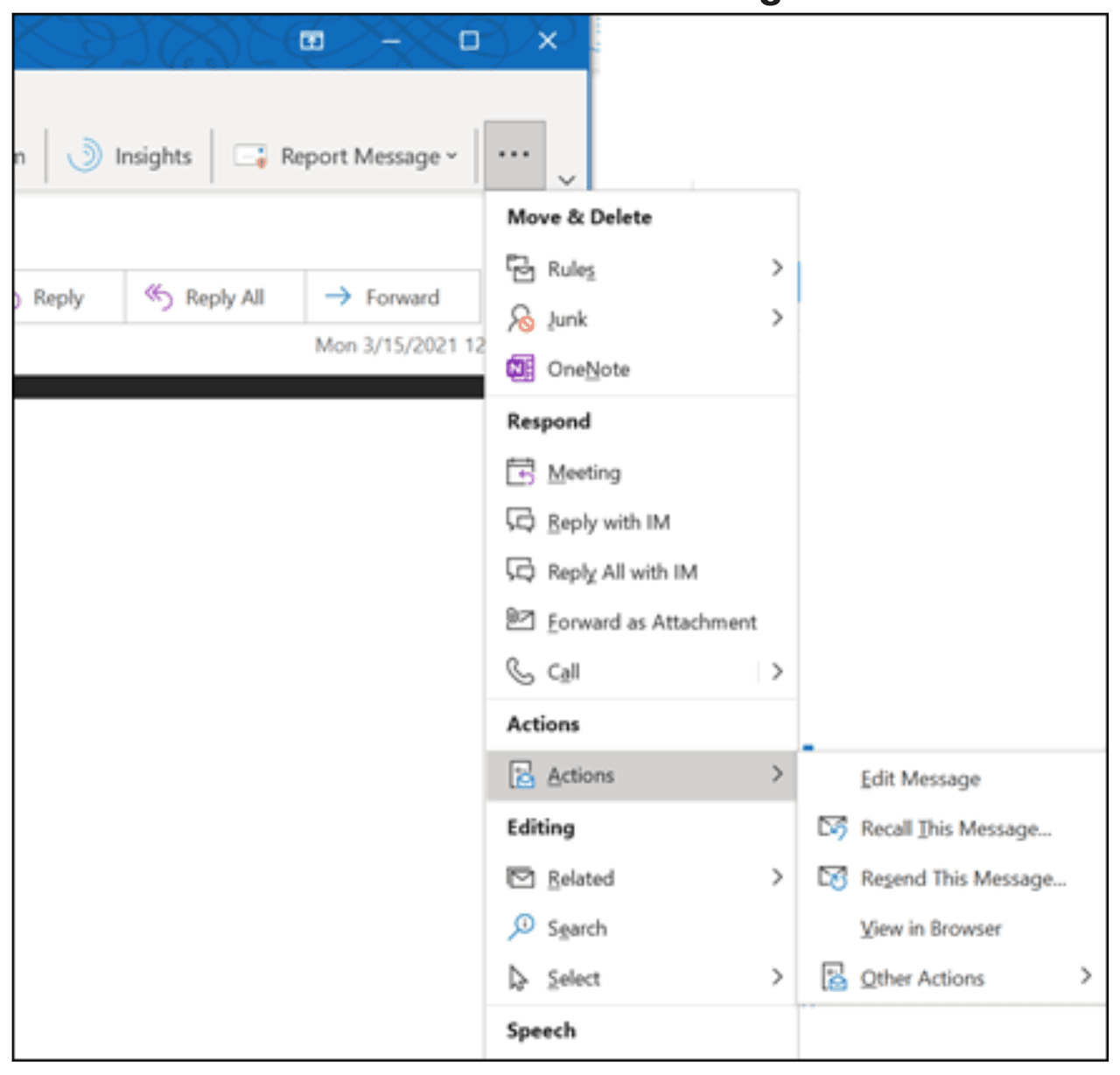Choose Edit Message from submenu
1120x1075 pixels.
[x=920, y=778]
